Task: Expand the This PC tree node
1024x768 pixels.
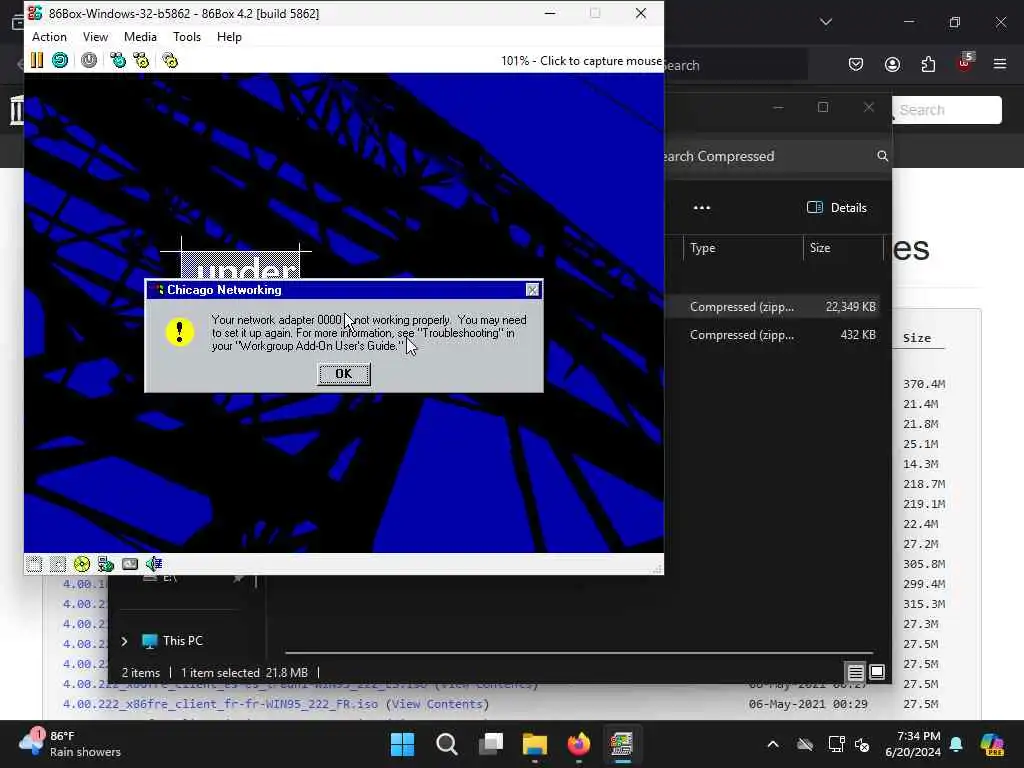Action: pyautogui.click(x=124, y=641)
